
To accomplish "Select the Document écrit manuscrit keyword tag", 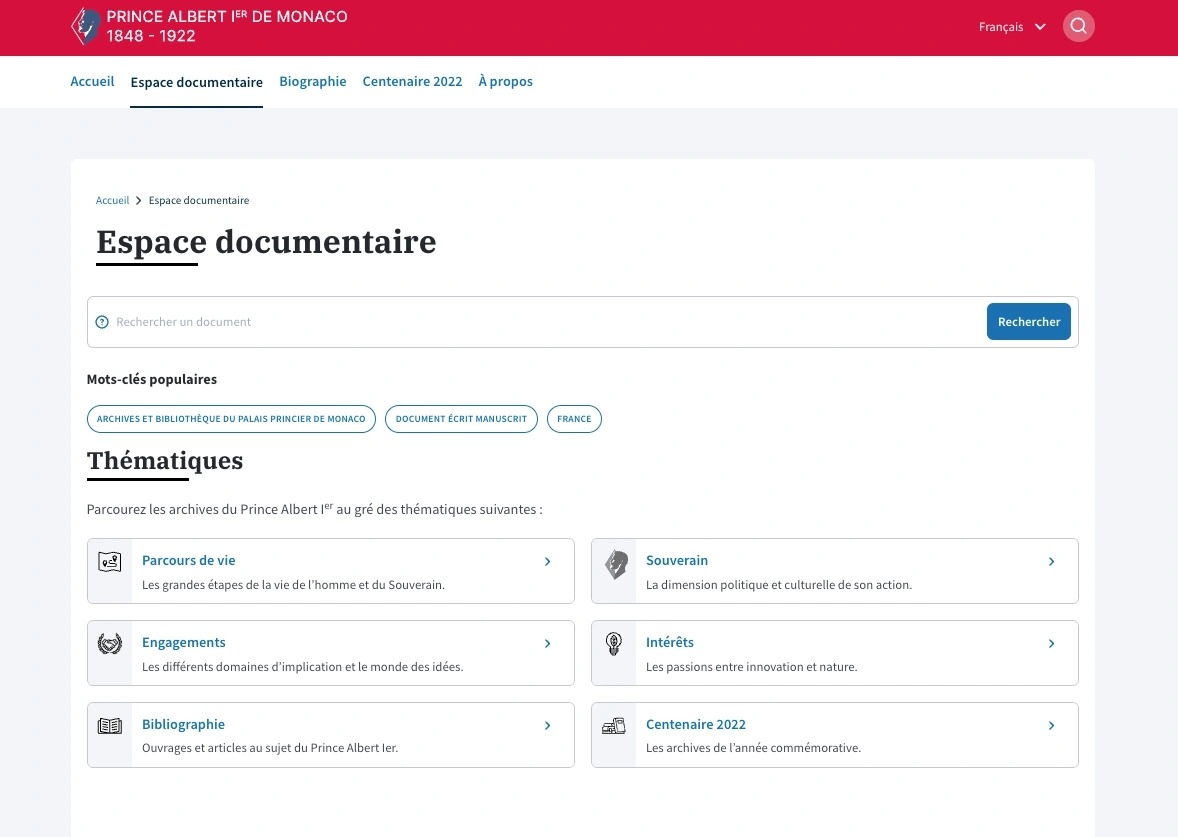I will pos(461,419).
